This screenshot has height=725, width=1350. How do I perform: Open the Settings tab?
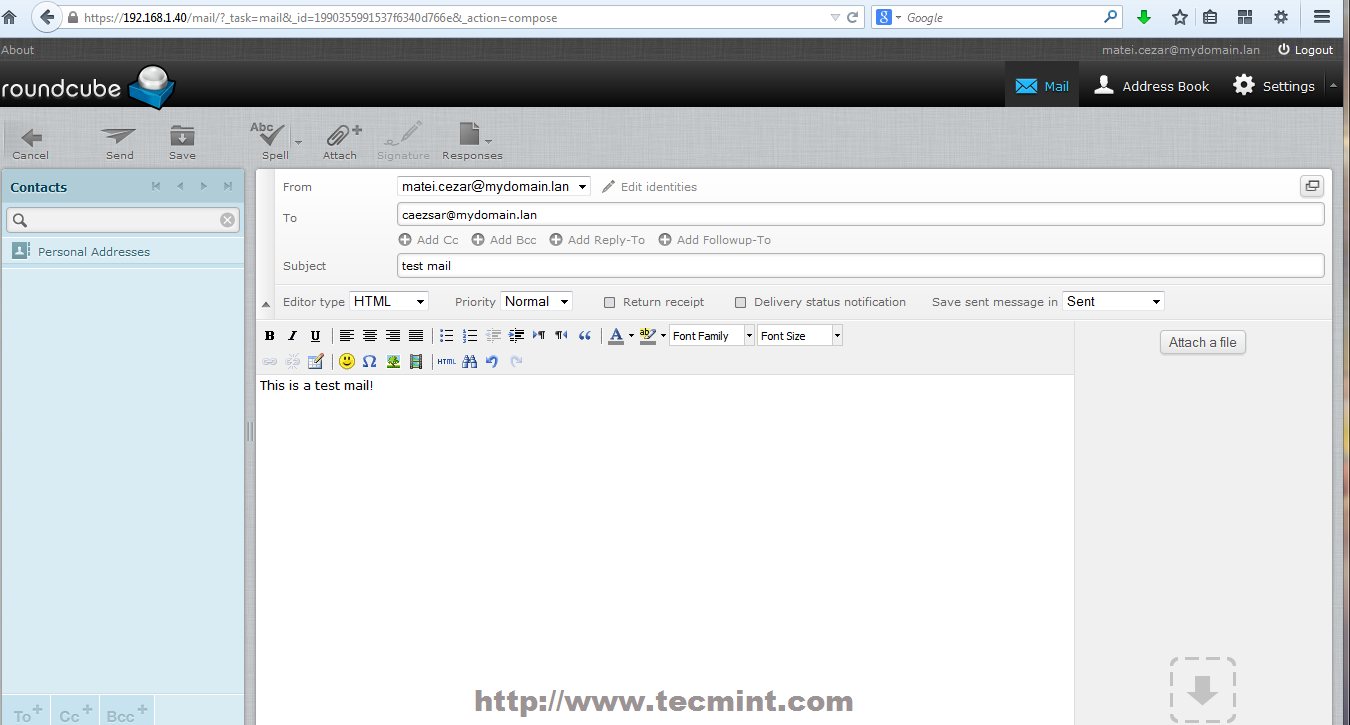[1274, 86]
